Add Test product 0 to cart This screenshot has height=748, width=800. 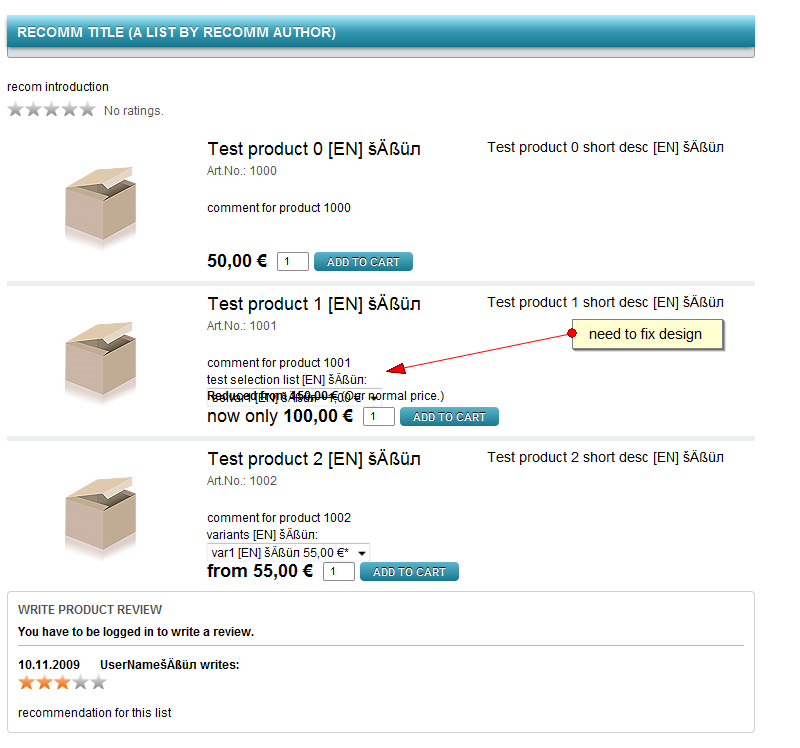tap(363, 262)
